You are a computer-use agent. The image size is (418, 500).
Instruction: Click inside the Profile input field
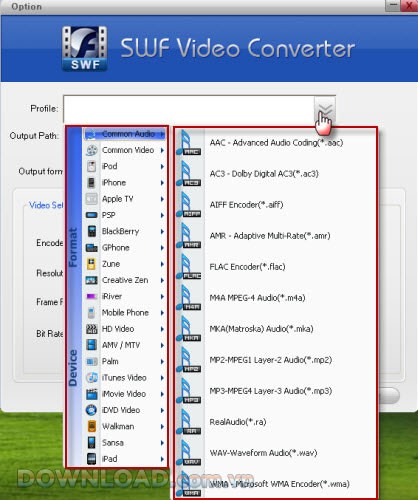coord(189,109)
